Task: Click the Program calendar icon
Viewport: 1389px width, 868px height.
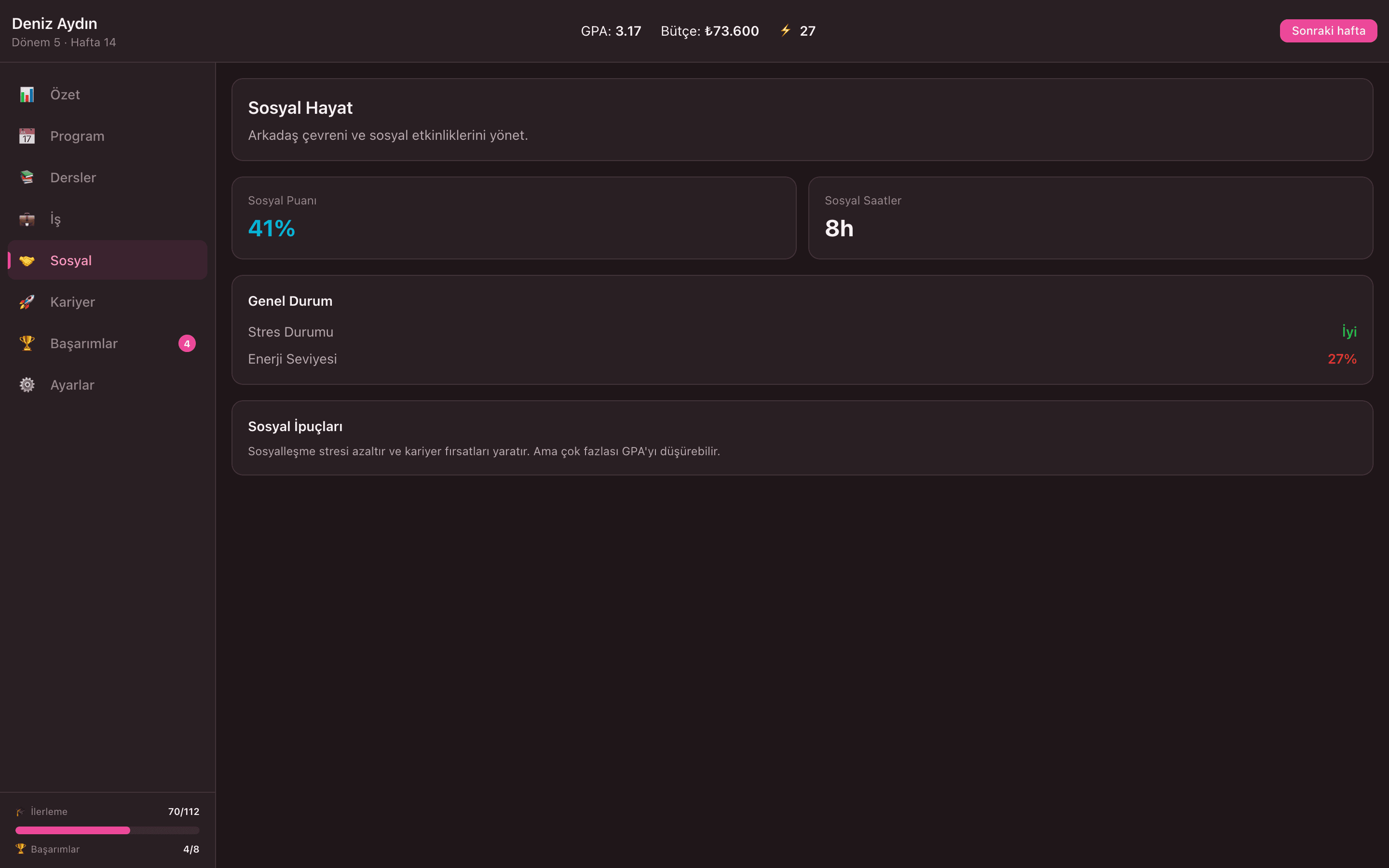Action: click(27, 136)
